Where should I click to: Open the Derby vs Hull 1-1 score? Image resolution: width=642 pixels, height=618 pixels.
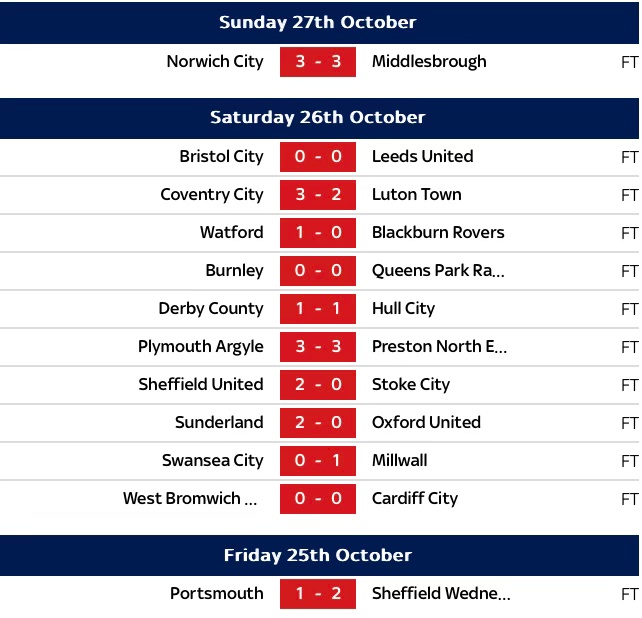click(318, 309)
